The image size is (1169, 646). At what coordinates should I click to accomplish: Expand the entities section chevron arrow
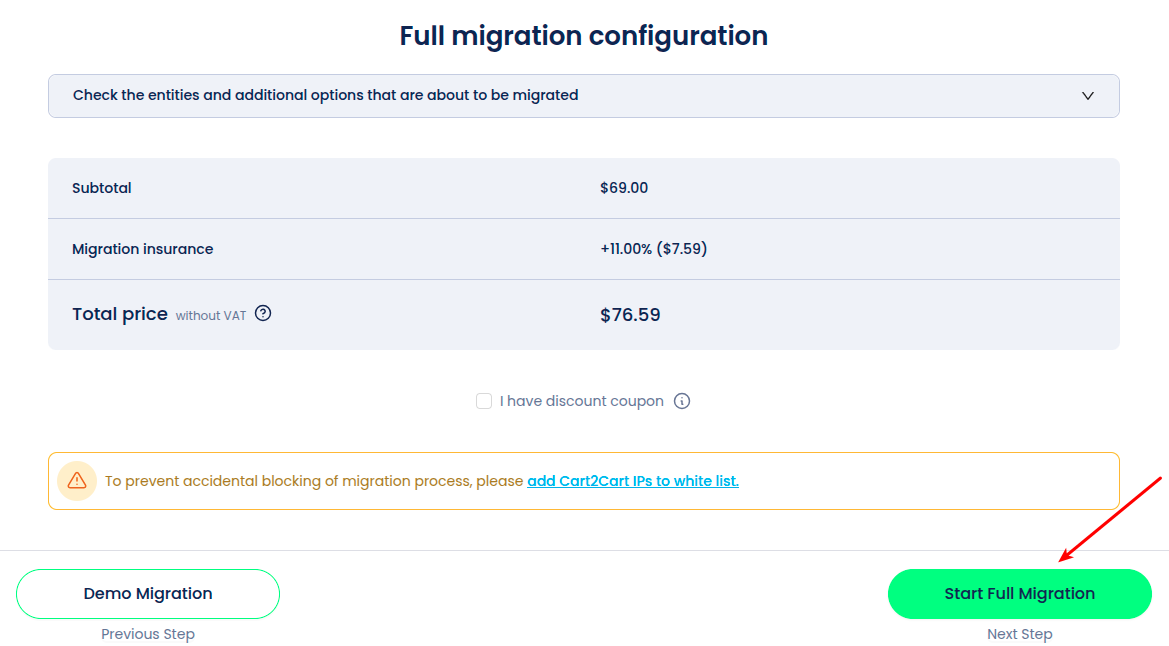1088,96
